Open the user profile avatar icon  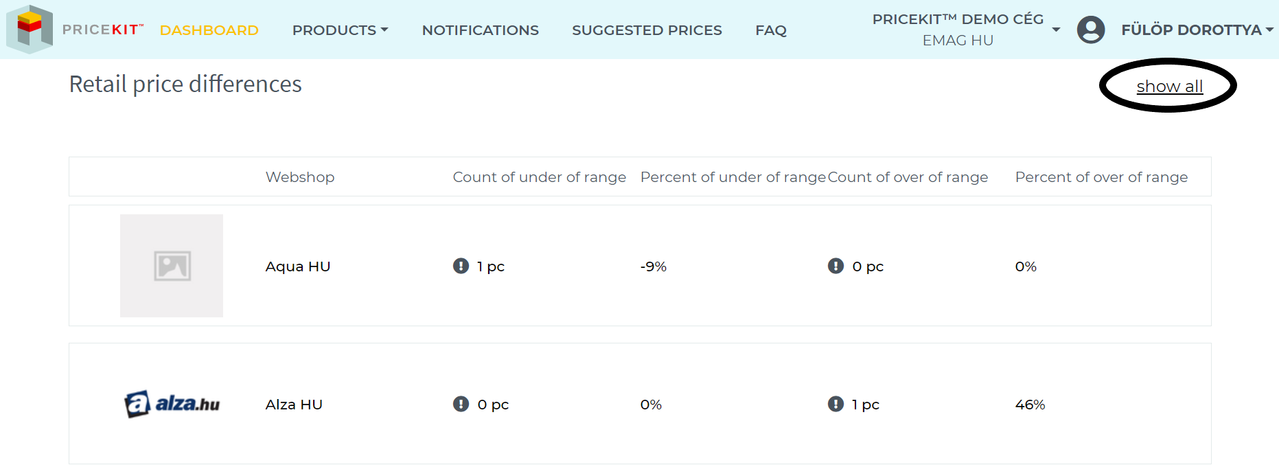tap(1091, 30)
